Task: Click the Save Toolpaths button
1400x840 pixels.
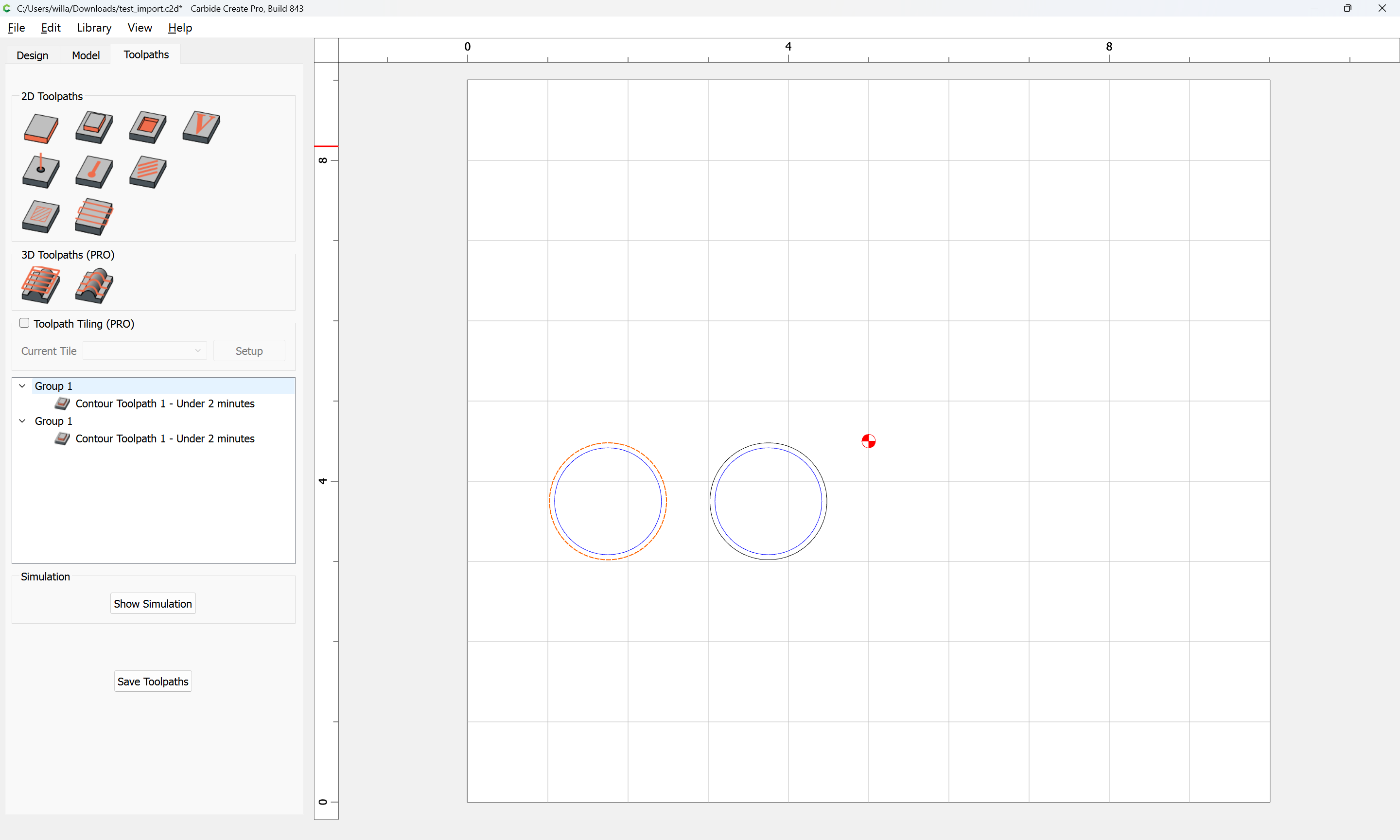Action: click(153, 682)
